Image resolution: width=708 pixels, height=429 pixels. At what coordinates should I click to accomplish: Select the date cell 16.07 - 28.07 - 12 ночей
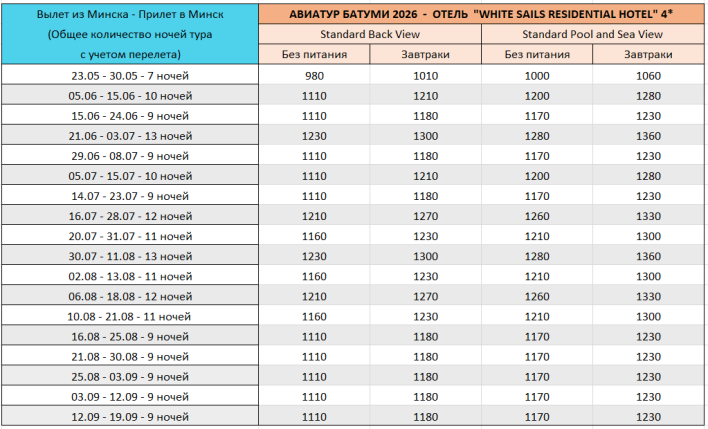pos(129,216)
